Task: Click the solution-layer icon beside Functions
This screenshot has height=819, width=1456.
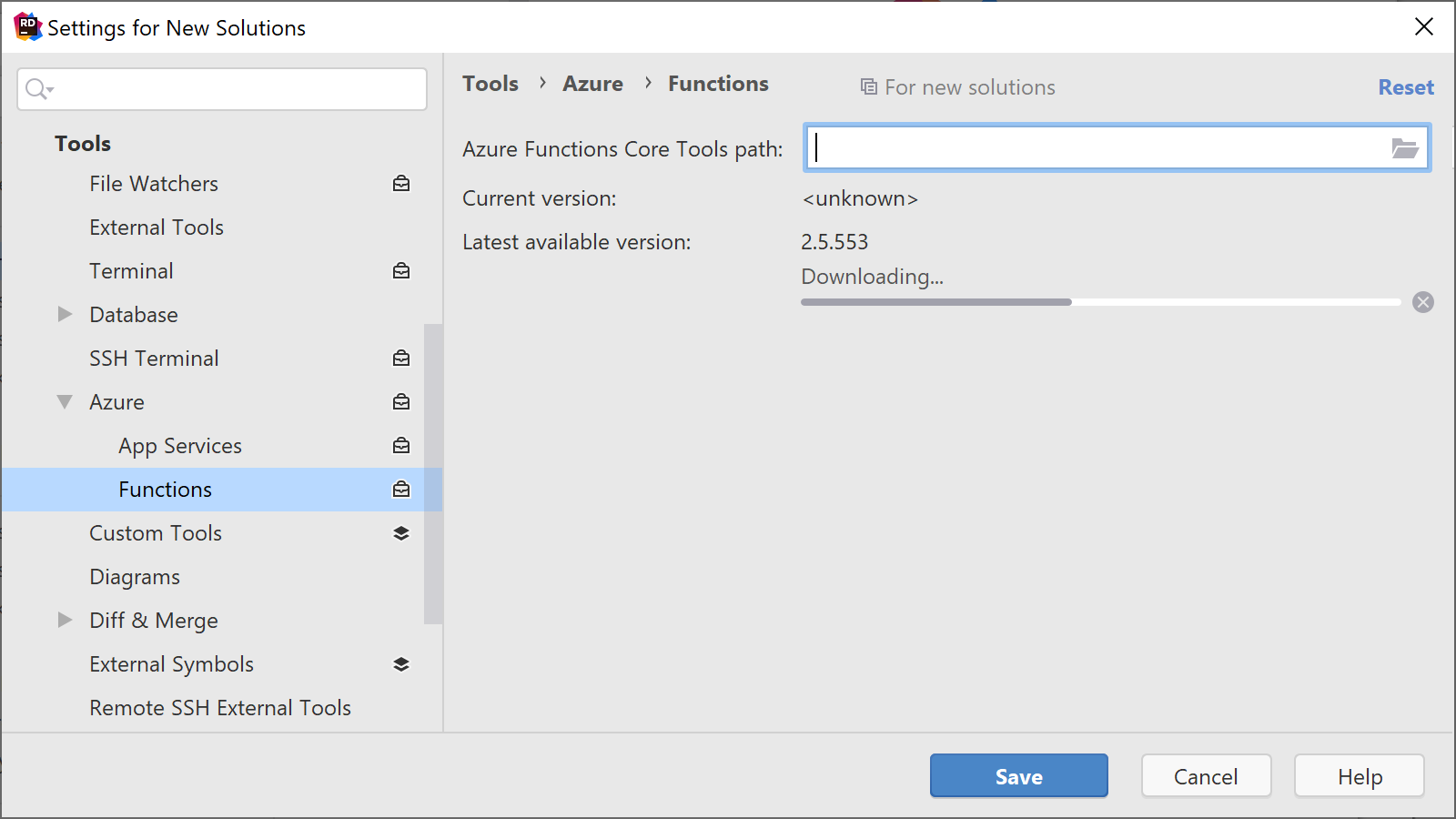Action: pos(401,490)
